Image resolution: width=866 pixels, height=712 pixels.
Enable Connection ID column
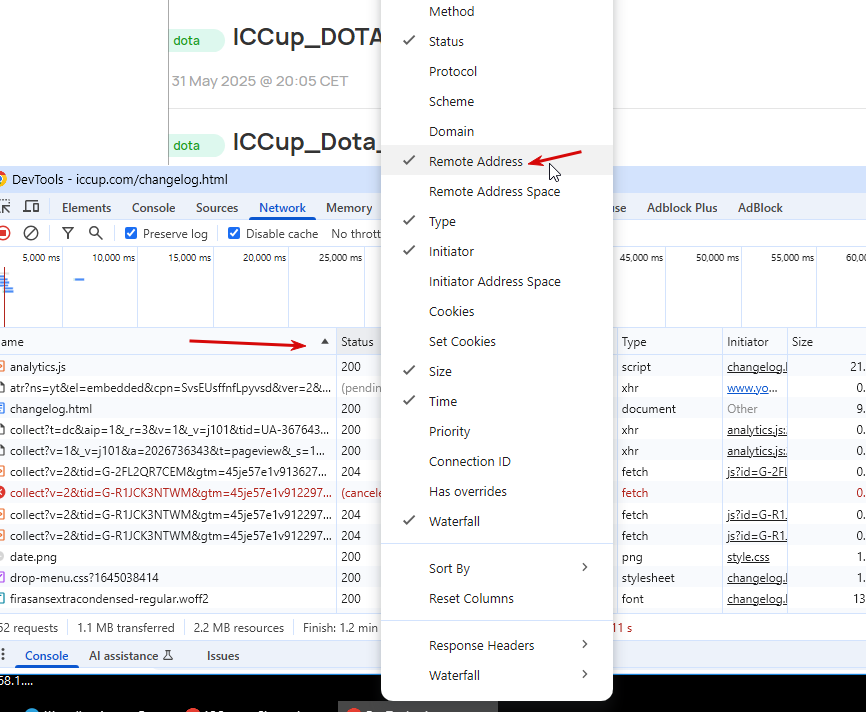tap(497, 461)
